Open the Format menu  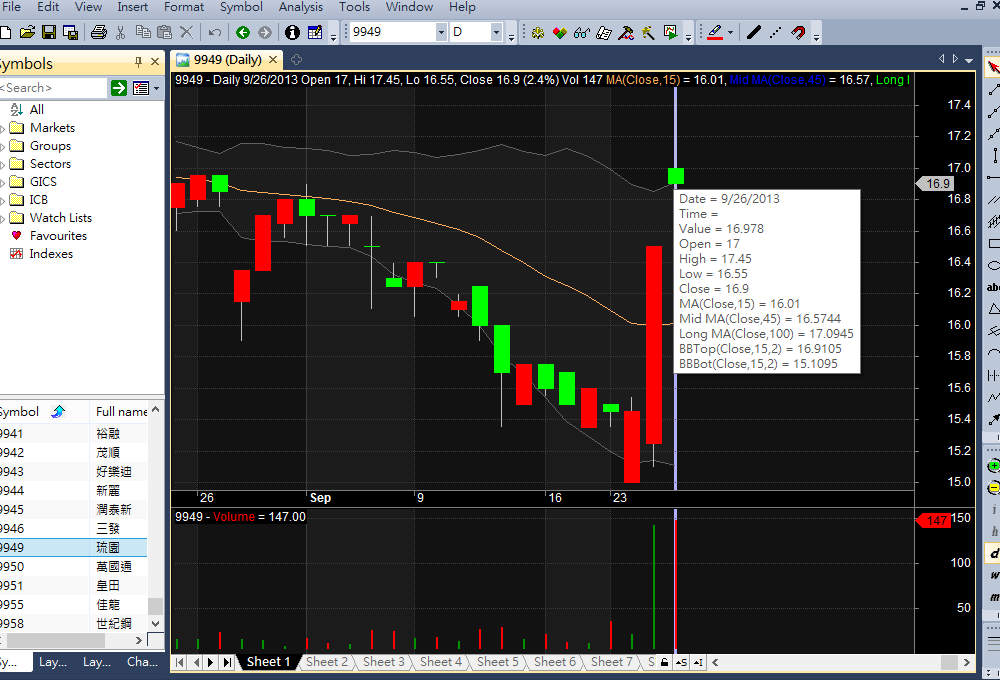click(x=184, y=7)
